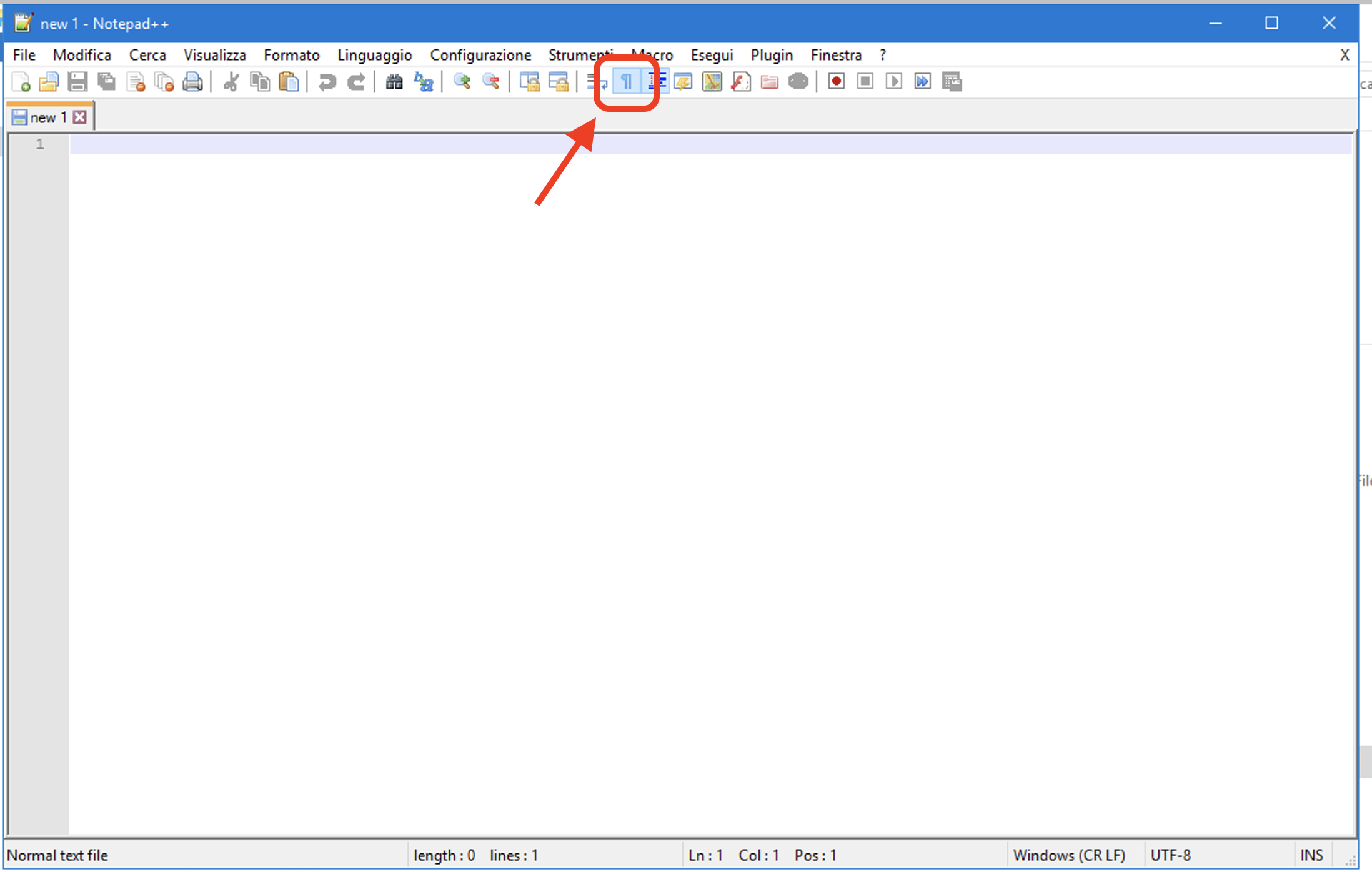Open the Configurazione menu
Screen dimensions: 1372x872
click(x=480, y=55)
